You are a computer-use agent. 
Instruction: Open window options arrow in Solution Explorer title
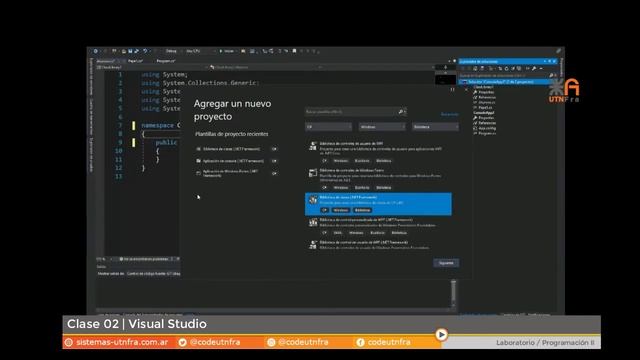545,61
